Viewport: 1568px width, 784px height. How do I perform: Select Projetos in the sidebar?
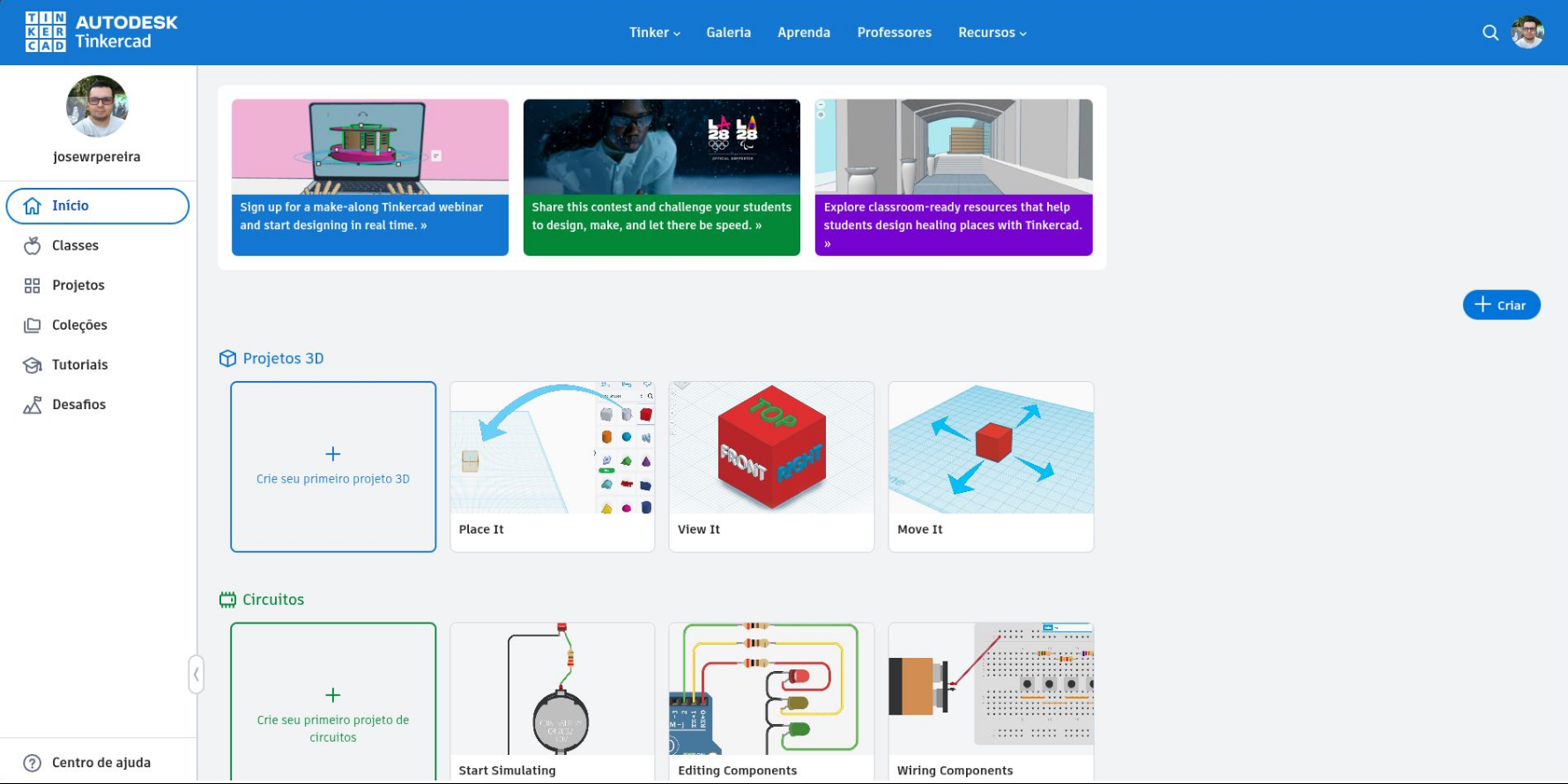pos(98,285)
